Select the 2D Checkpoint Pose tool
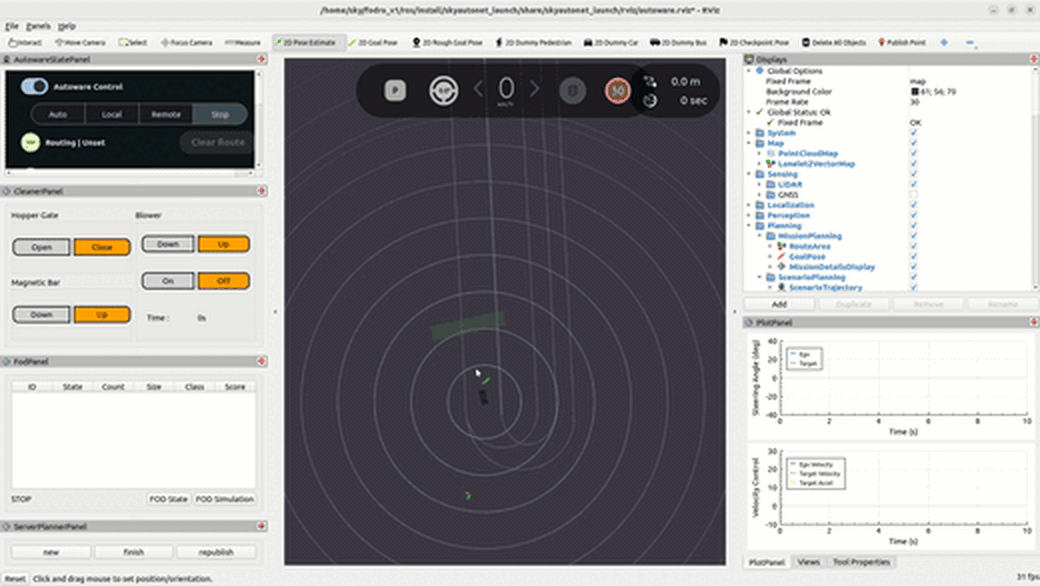Viewport: 1040px width, 586px height. 754,42
